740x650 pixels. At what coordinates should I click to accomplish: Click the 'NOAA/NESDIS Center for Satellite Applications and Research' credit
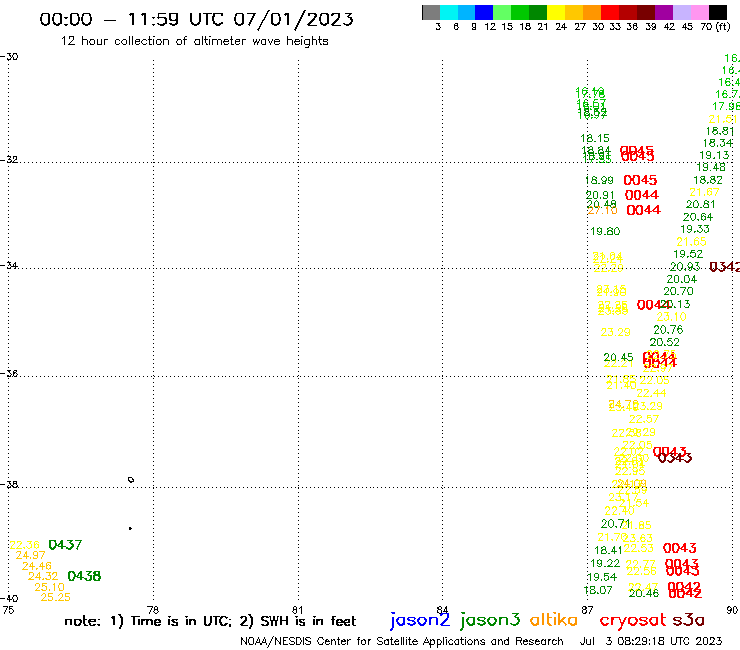click(x=402, y=641)
